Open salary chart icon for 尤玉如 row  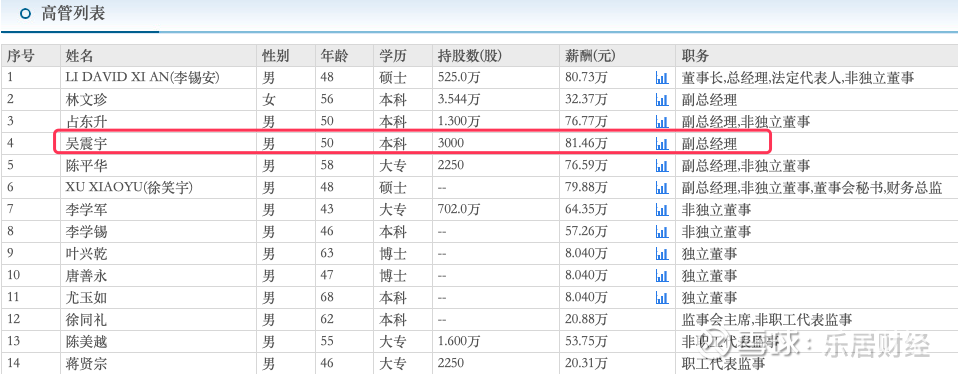coord(662,298)
